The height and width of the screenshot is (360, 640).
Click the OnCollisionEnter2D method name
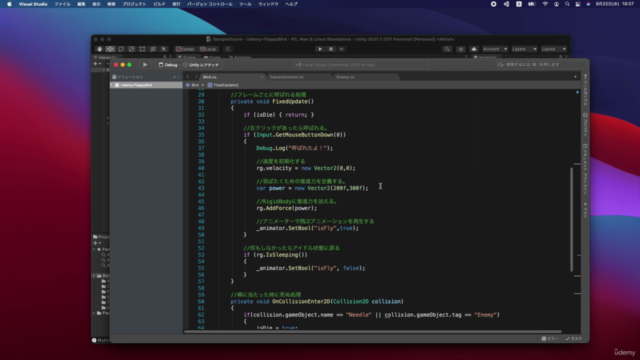pyautogui.click(x=301, y=302)
